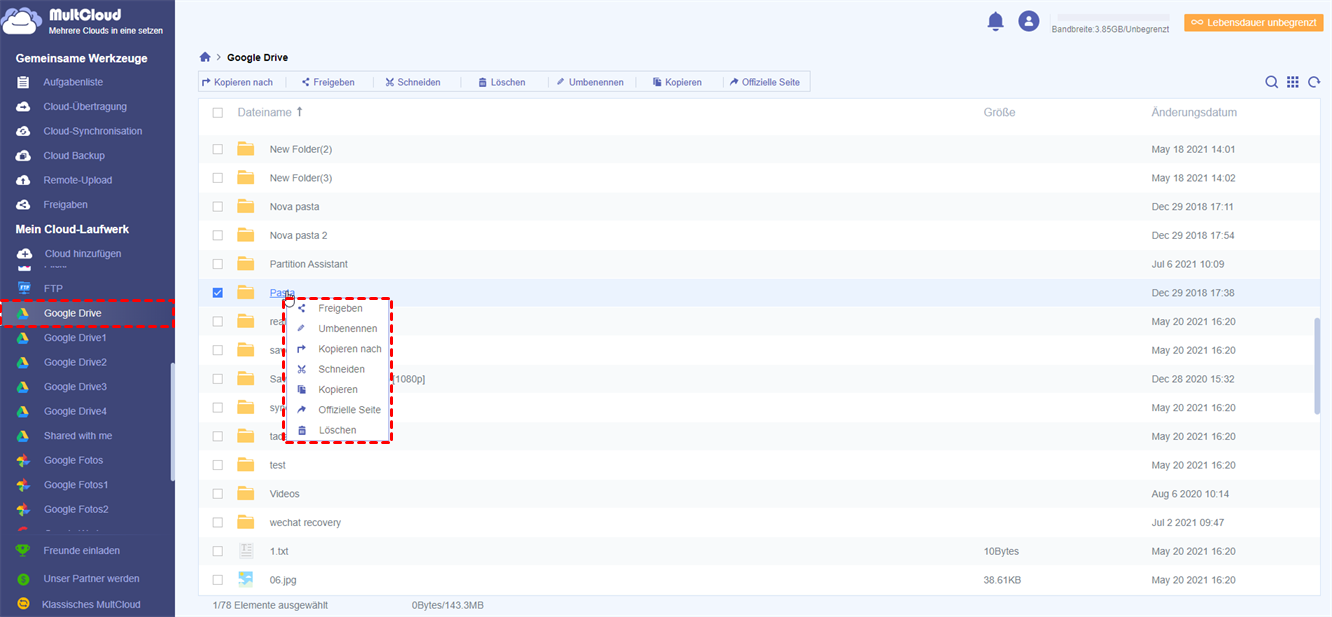Open Cloud Backup tool
The image size is (1332, 617).
[x=74, y=155]
